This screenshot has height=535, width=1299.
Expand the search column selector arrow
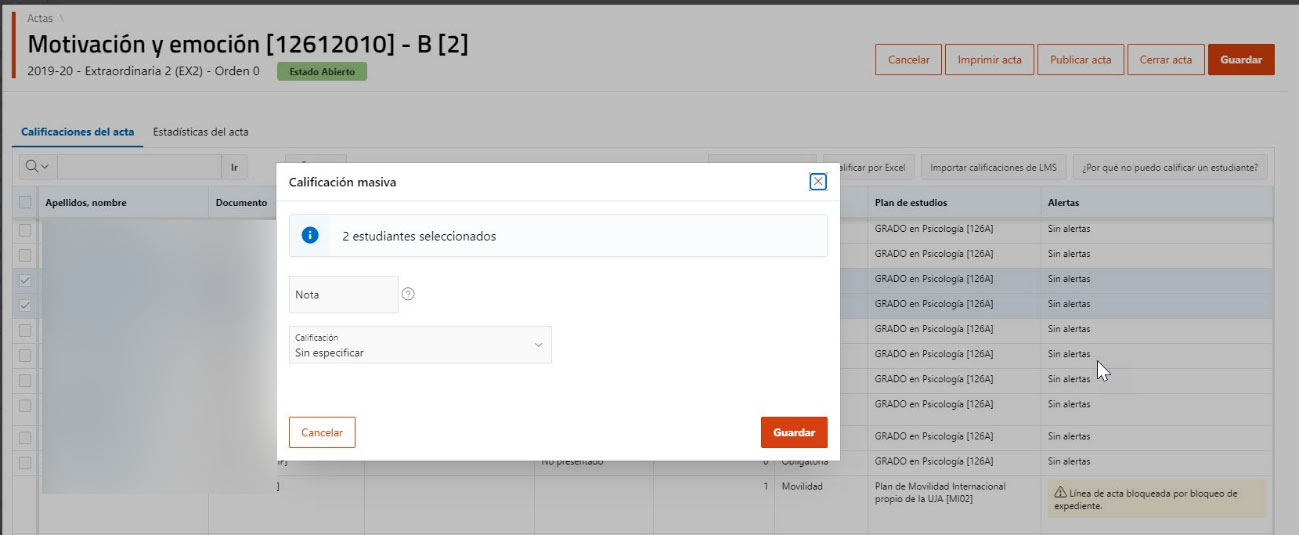click(x=45, y=166)
